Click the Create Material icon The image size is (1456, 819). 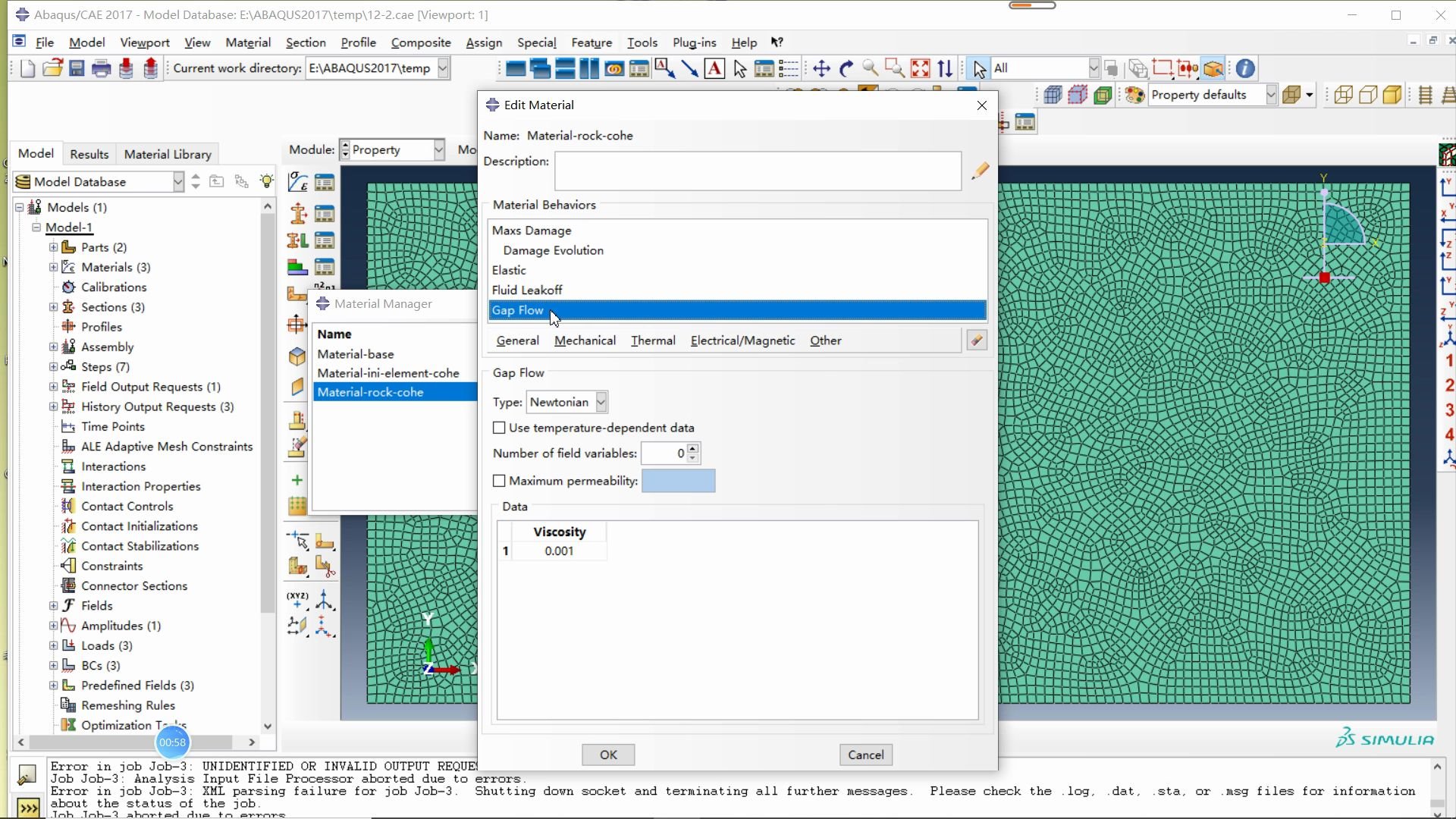click(x=298, y=182)
